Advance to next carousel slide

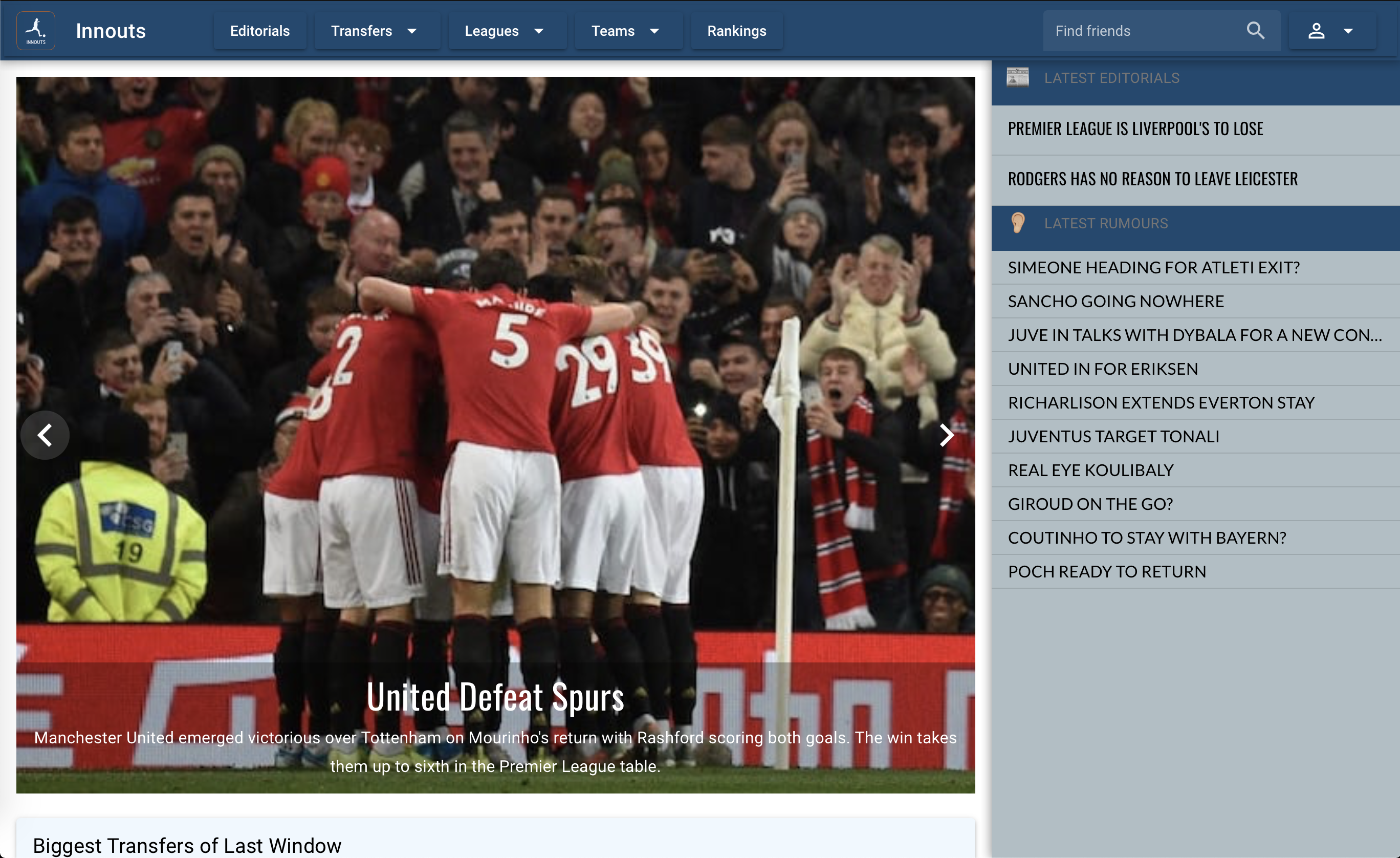946,435
